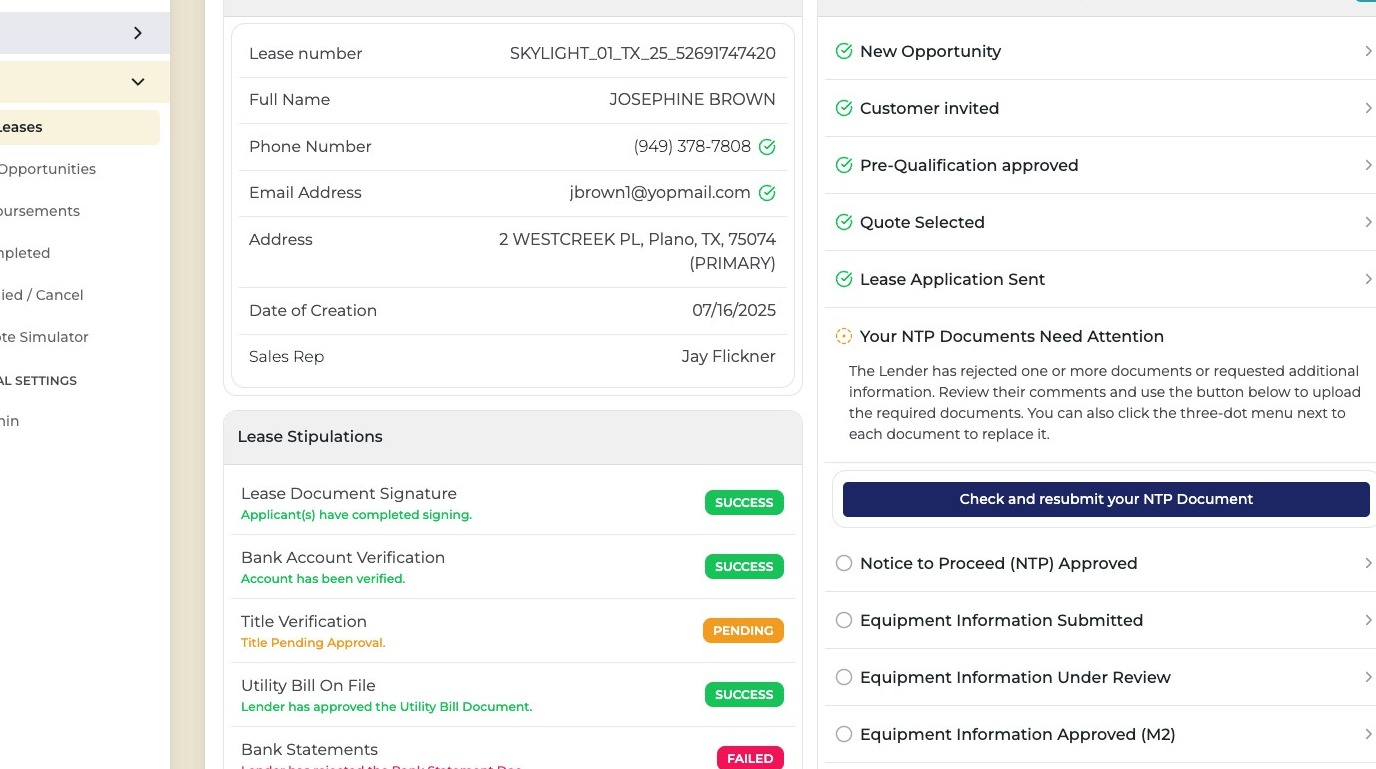Image resolution: width=1376 pixels, height=769 pixels.
Task: Click the Bank Statements stipulation title
Action: point(309,750)
